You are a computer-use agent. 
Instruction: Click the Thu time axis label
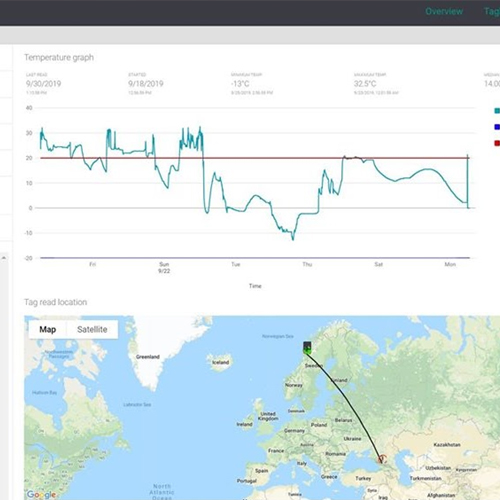[307, 264]
